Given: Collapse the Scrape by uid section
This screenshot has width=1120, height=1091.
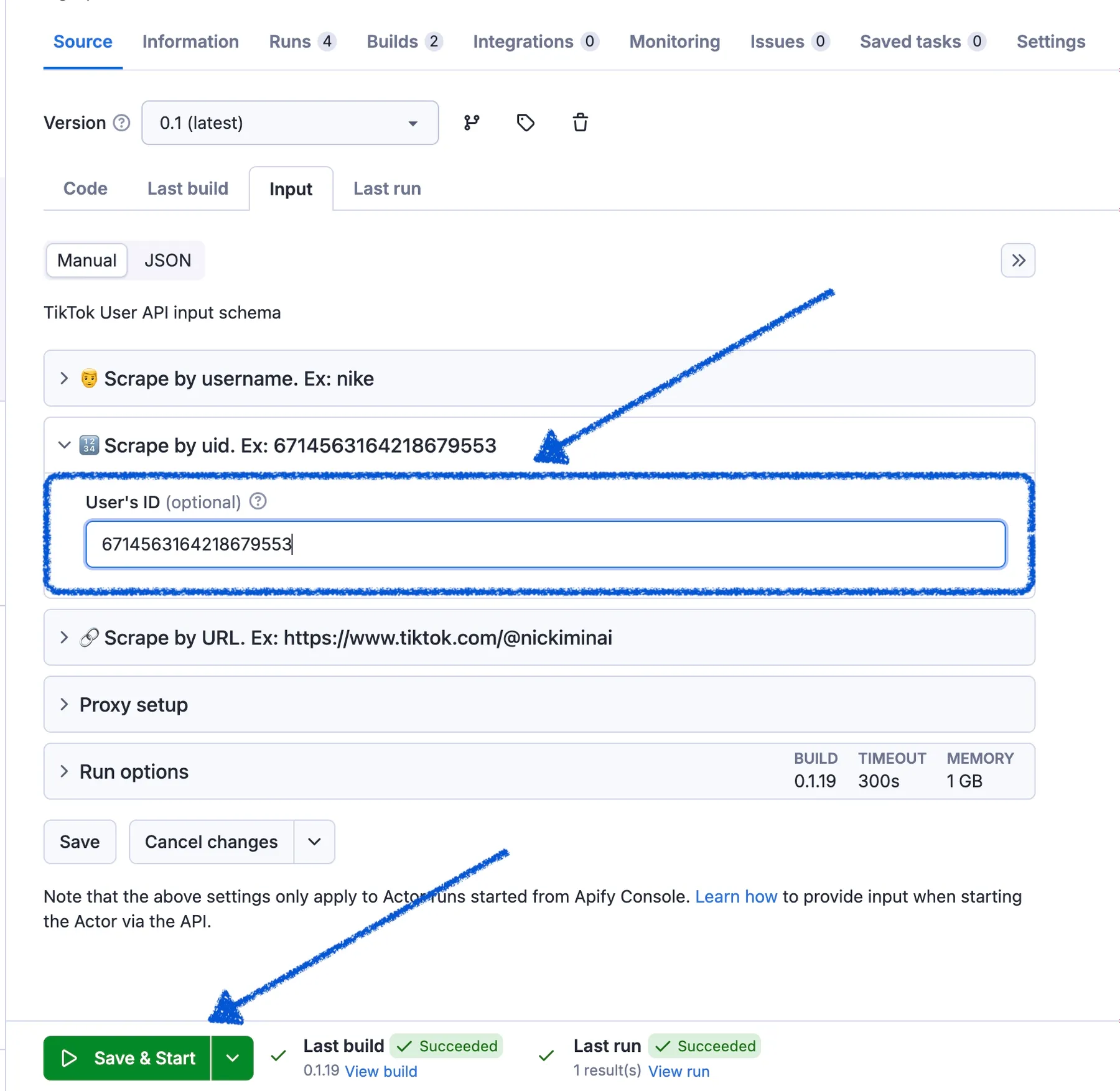Looking at the screenshot, I should [539, 445].
